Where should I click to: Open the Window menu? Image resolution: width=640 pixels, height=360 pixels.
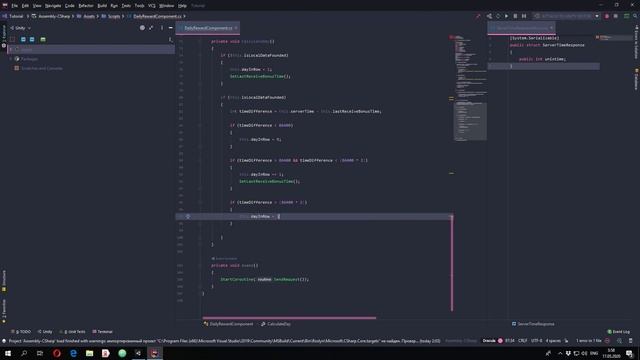coord(167,6)
